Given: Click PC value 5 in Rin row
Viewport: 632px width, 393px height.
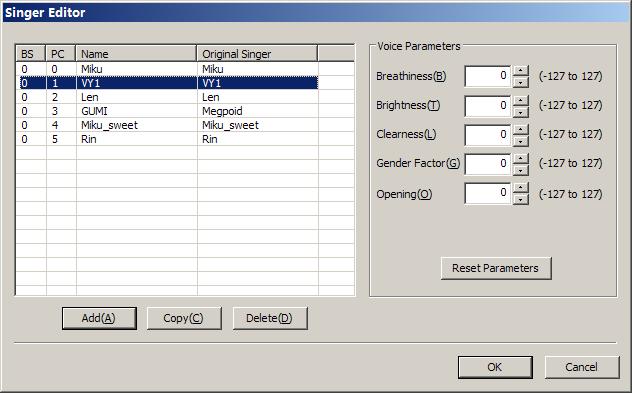Looking at the screenshot, I should point(61,139).
